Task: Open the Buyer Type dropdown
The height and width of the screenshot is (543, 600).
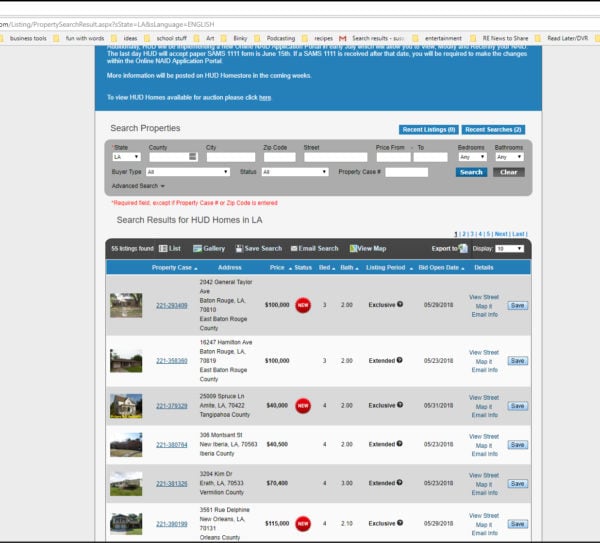Action: coord(188,172)
